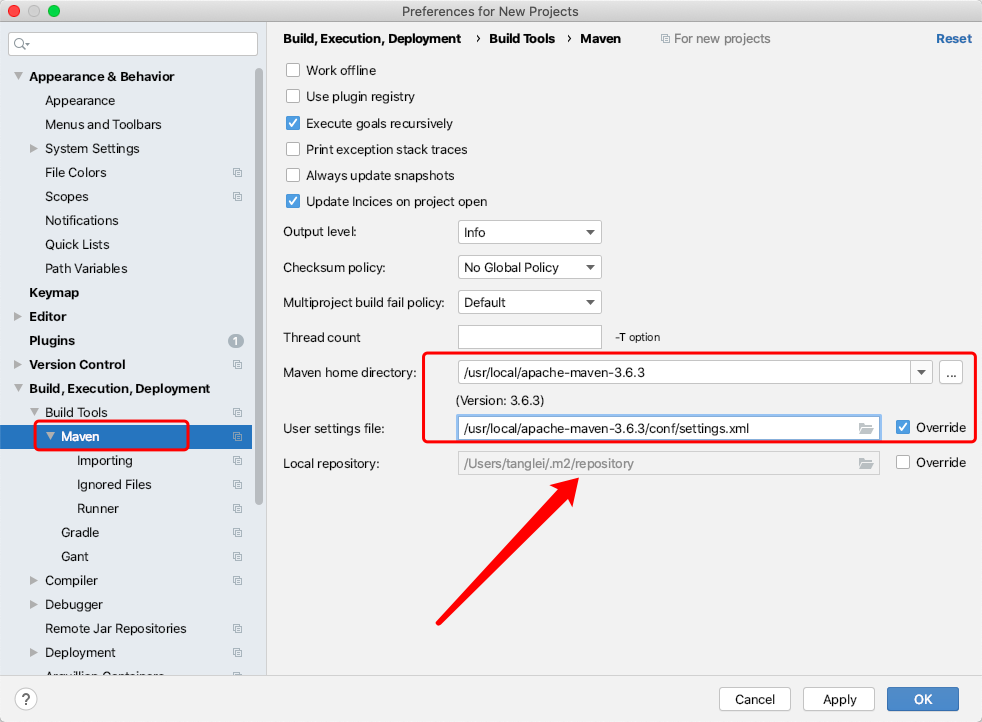The height and width of the screenshot is (722, 982).
Task: Select Gradle in the settings tree
Action: (x=80, y=533)
